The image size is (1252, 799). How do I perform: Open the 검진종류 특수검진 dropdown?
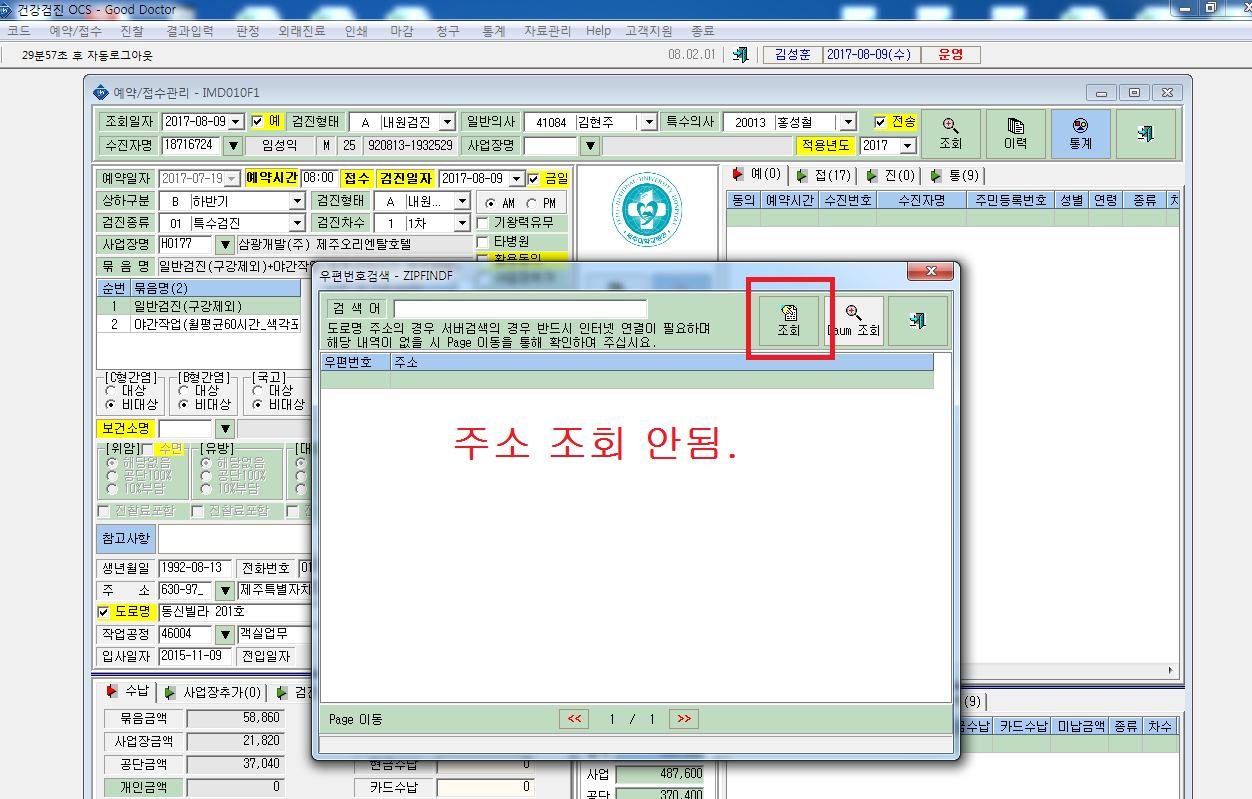[297, 223]
